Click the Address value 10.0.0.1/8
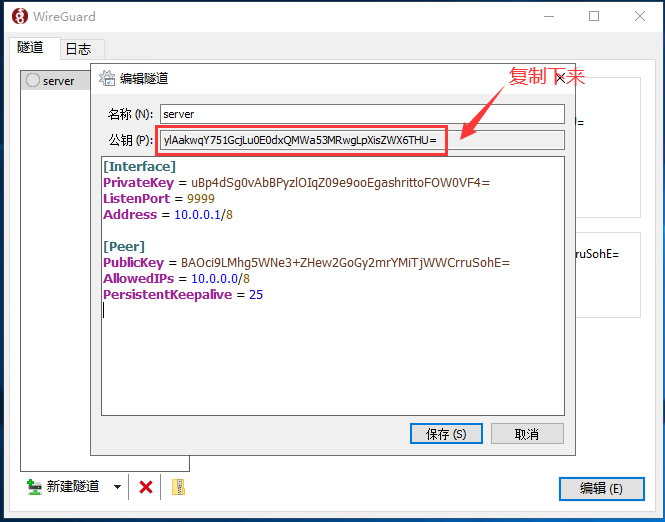Viewport: 665px width, 522px height. [204, 215]
